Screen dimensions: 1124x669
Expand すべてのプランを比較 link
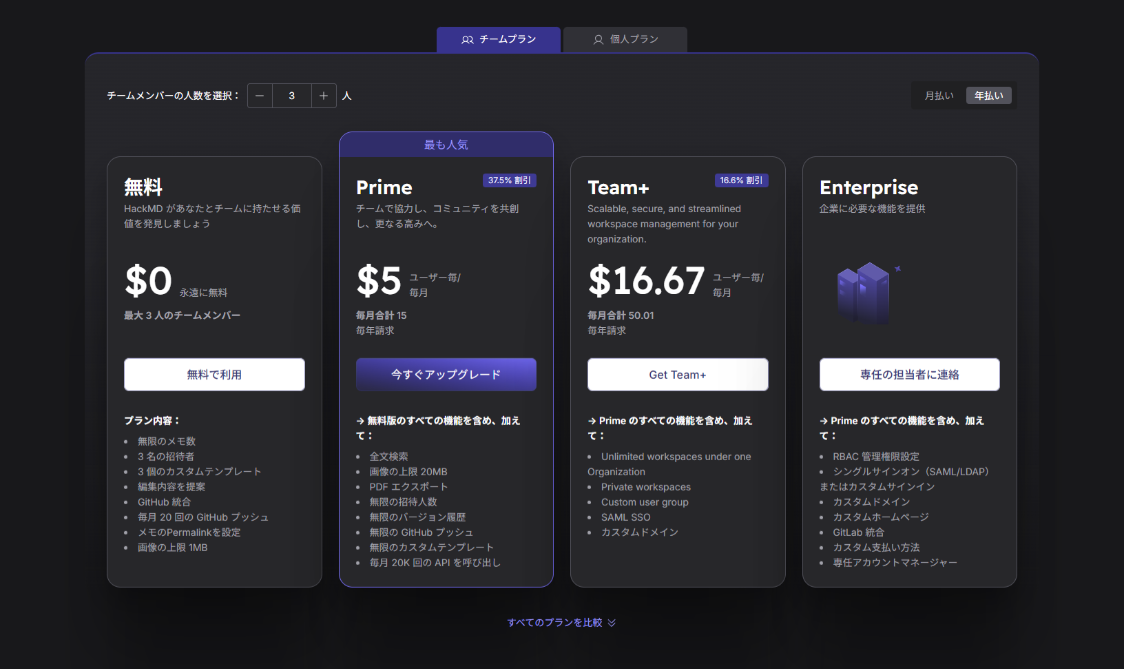tap(555, 622)
